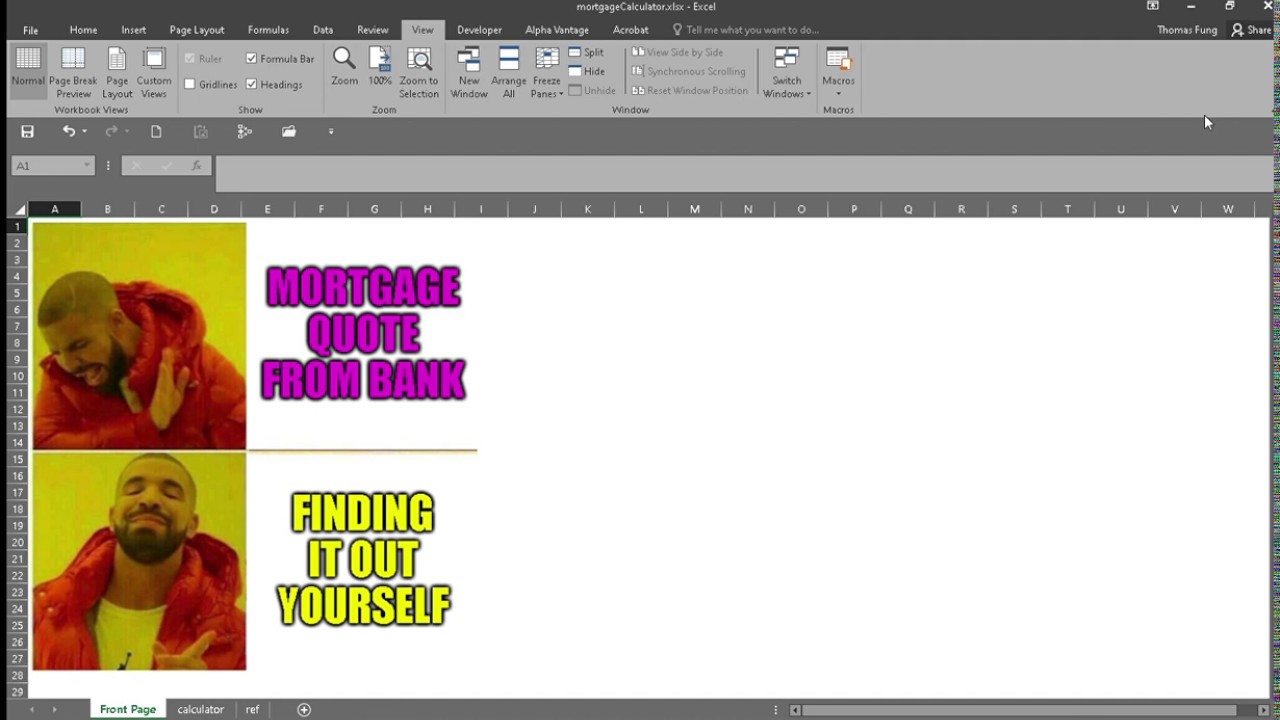Switch to Page Layout view

tap(117, 72)
